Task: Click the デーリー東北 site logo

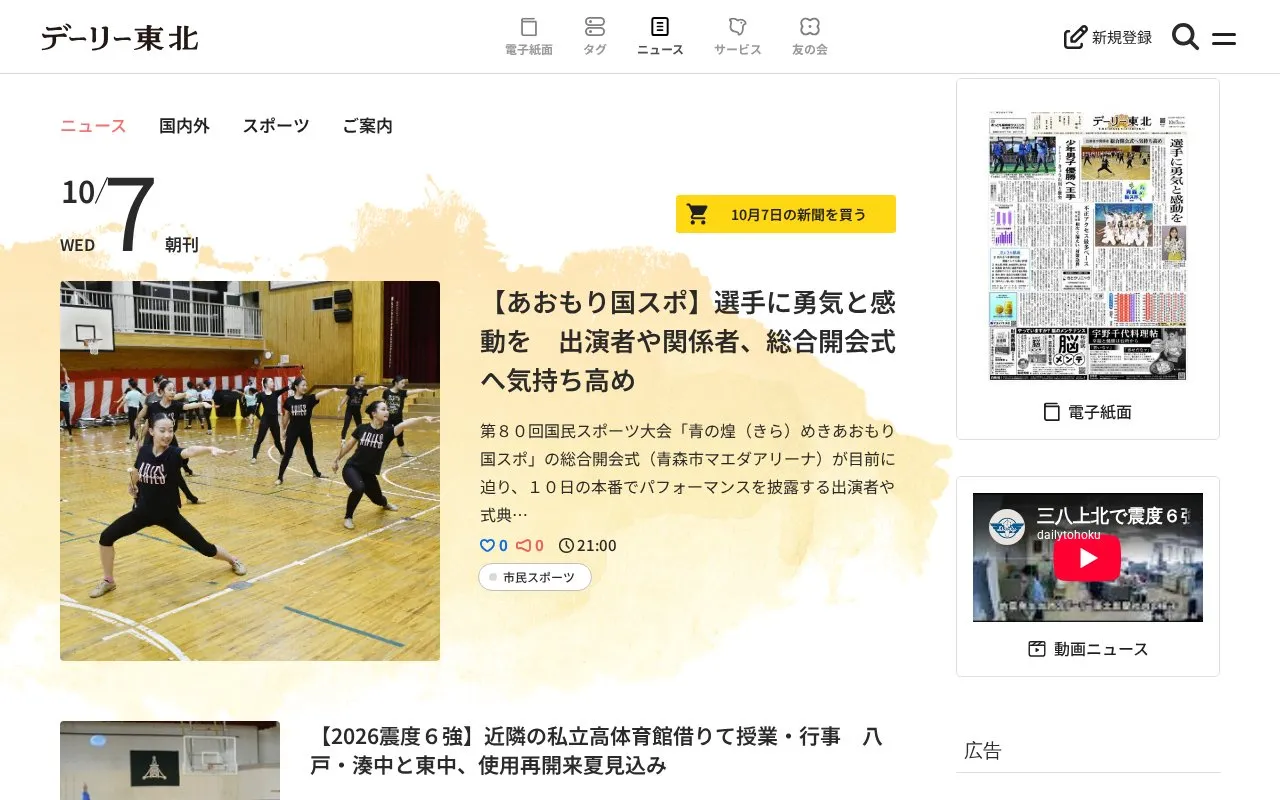Action: (119, 38)
